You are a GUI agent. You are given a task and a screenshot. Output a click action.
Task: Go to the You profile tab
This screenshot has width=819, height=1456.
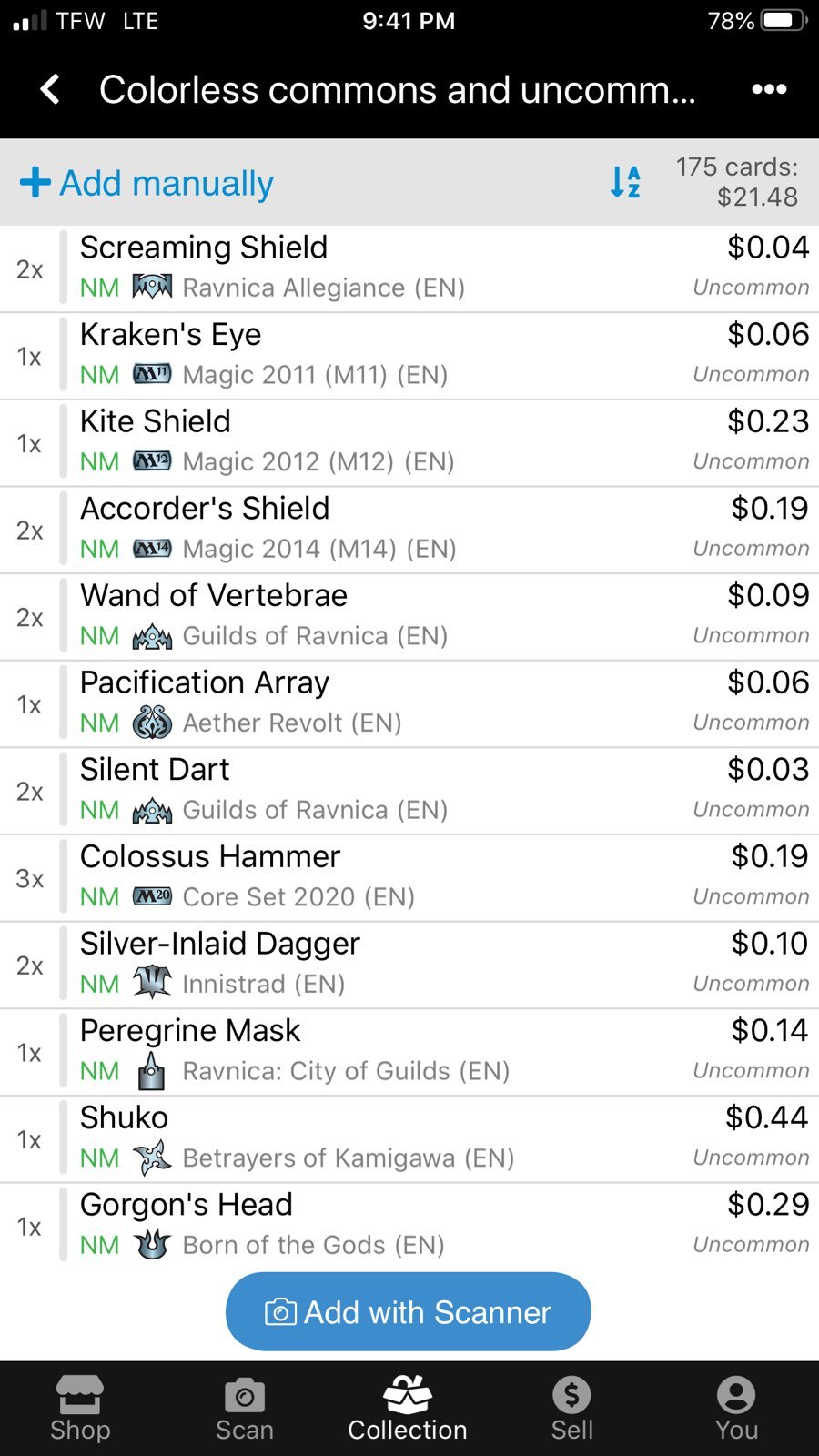pos(736,1409)
